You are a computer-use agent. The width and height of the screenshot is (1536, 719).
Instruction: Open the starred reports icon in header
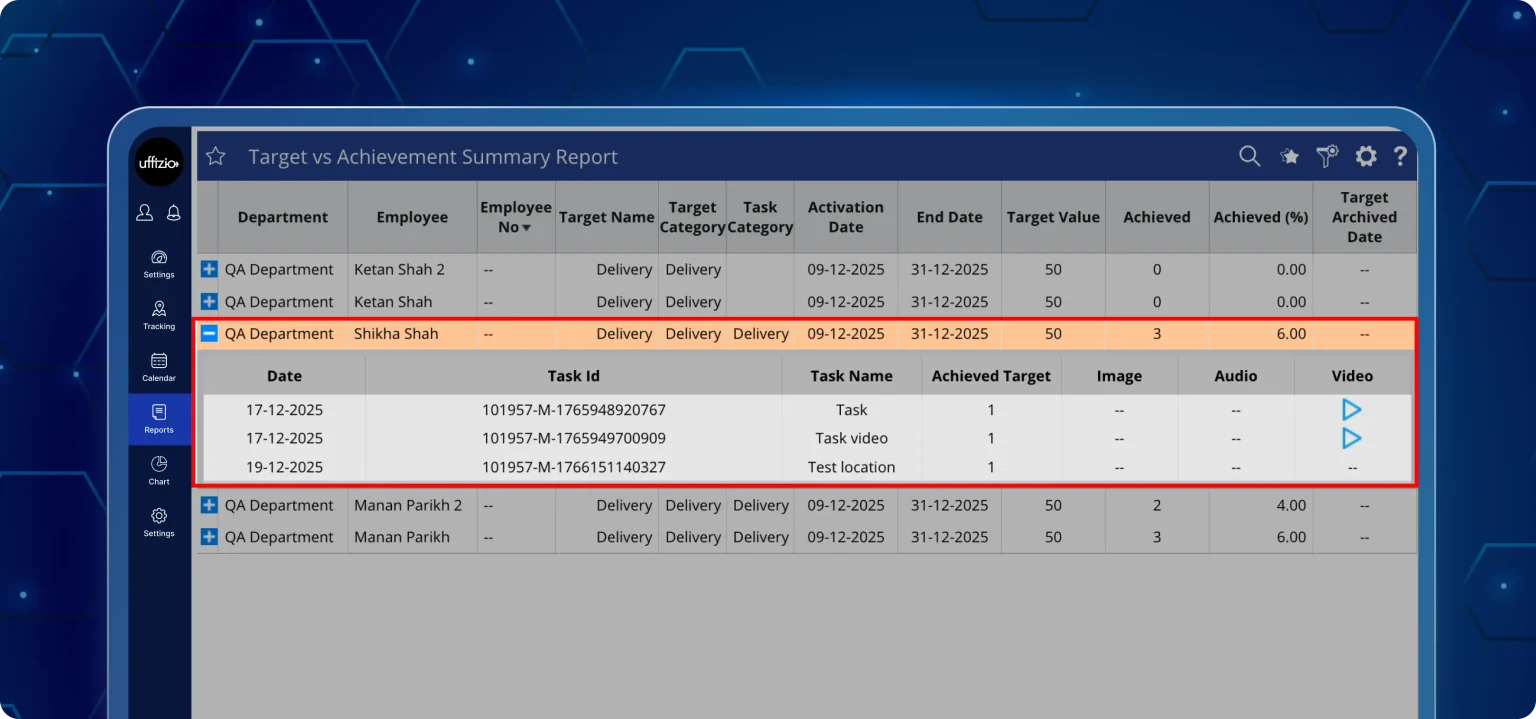1290,156
